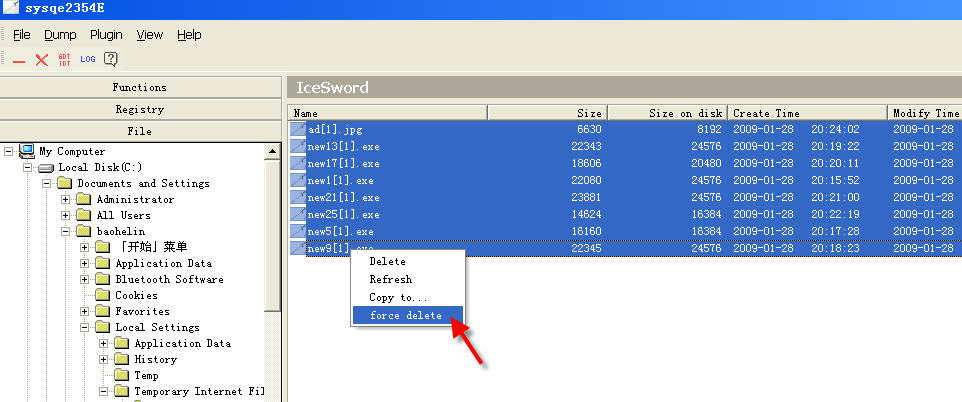Click the file icon of new5[1].exe
Image resolution: width=962 pixels, height=402 pixels.
pos(298,231)
